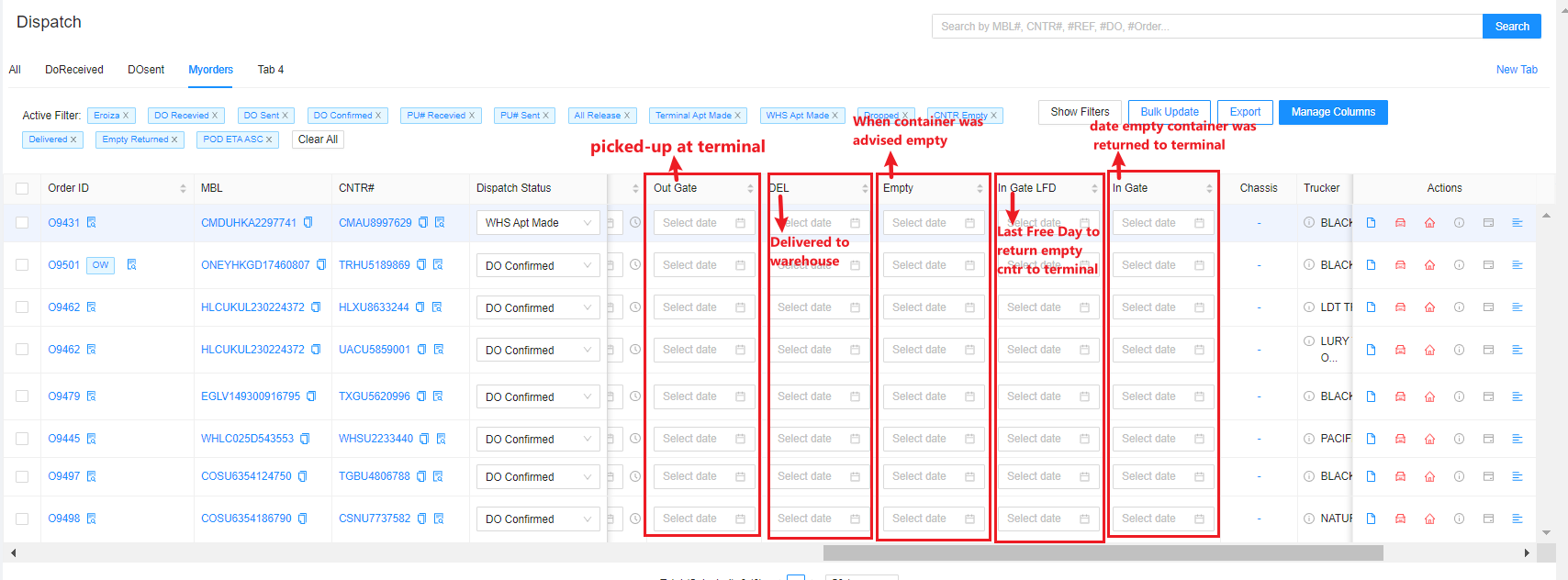
Task: Open Dispatch Status dropdown showing WHS Apt Made
Action: tap(538, 223)
